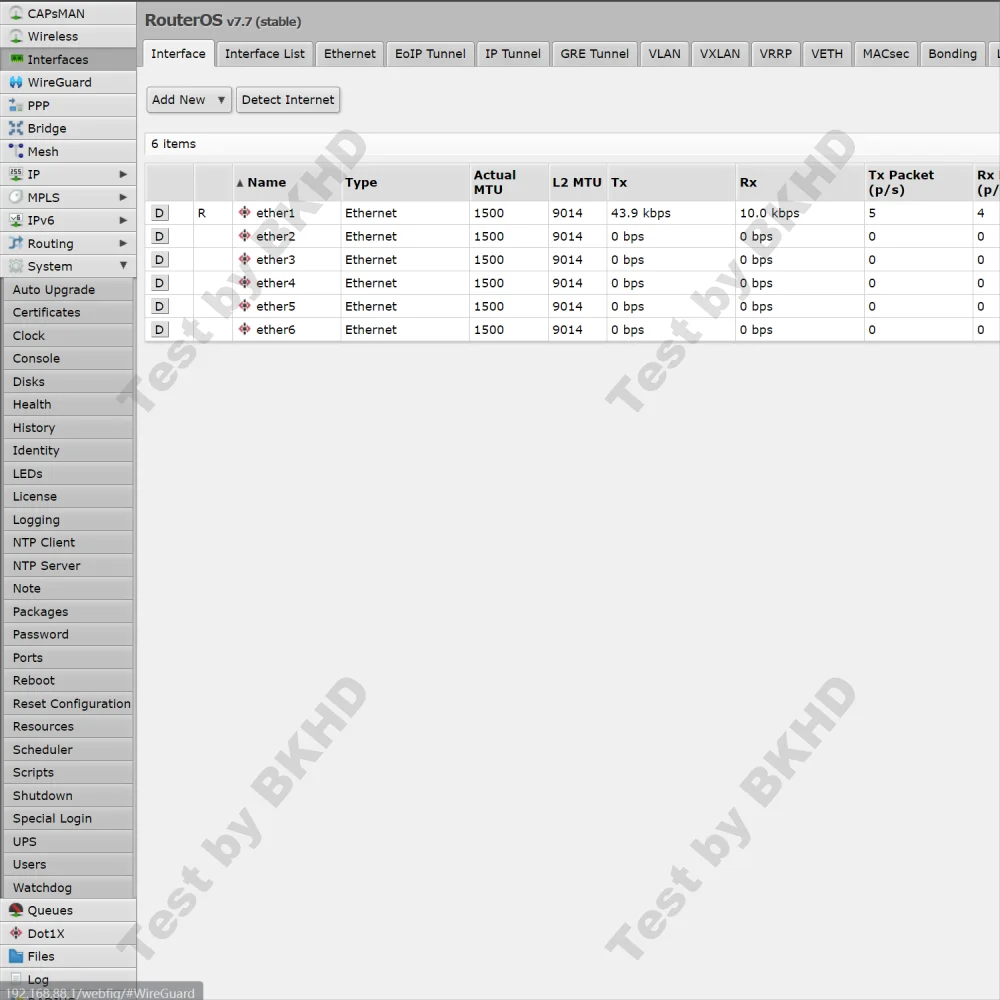The image size is (1000, 1000).
Task: Open the Packages menu item
Action: tap(68, 612)
